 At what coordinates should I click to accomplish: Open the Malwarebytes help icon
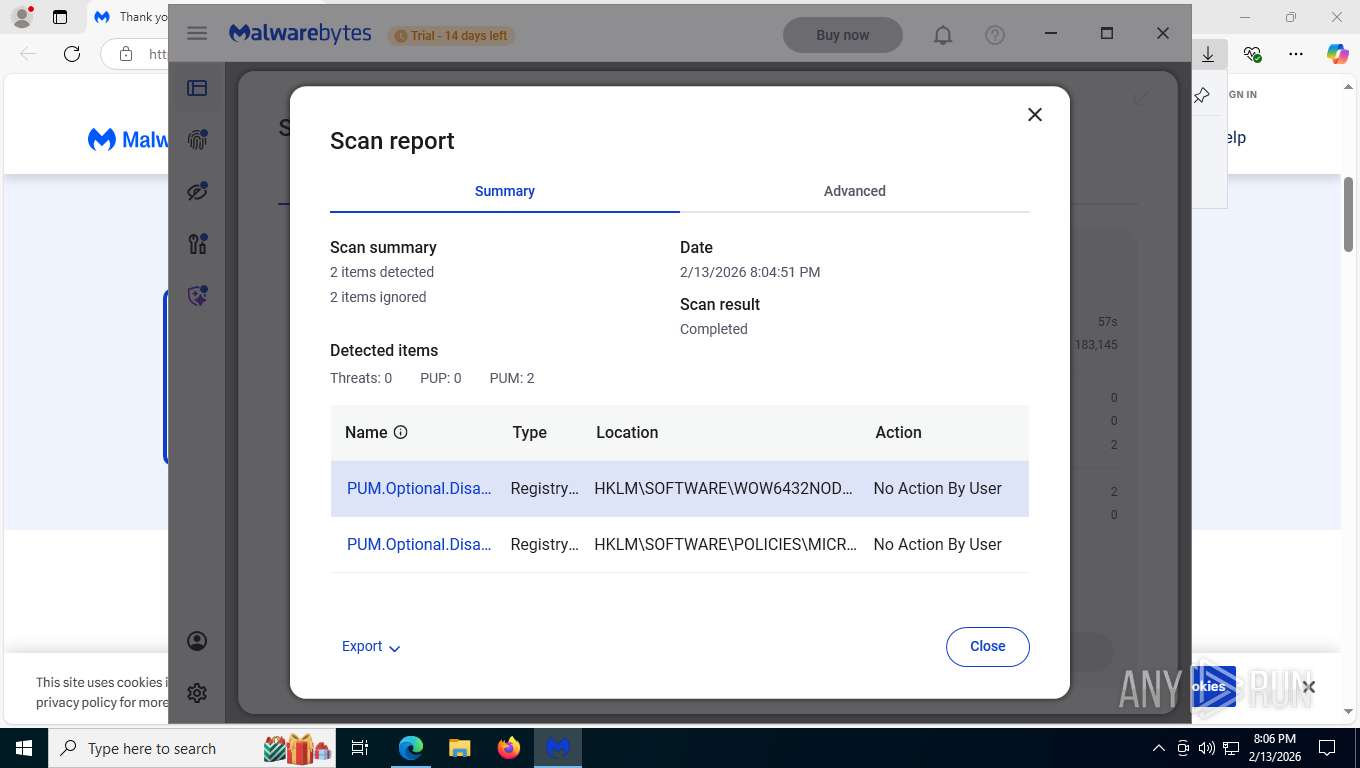pyautogui.click(x=995, y=35)
